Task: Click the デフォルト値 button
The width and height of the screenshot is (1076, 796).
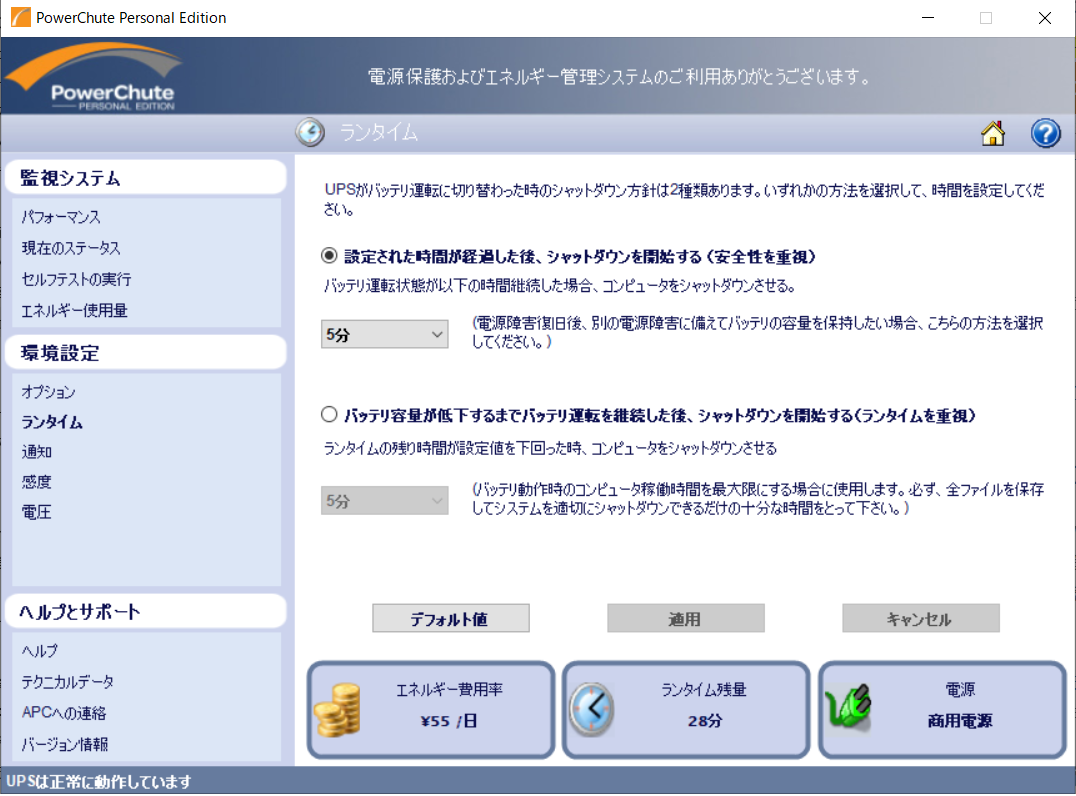Action: (x=451, y=618)
